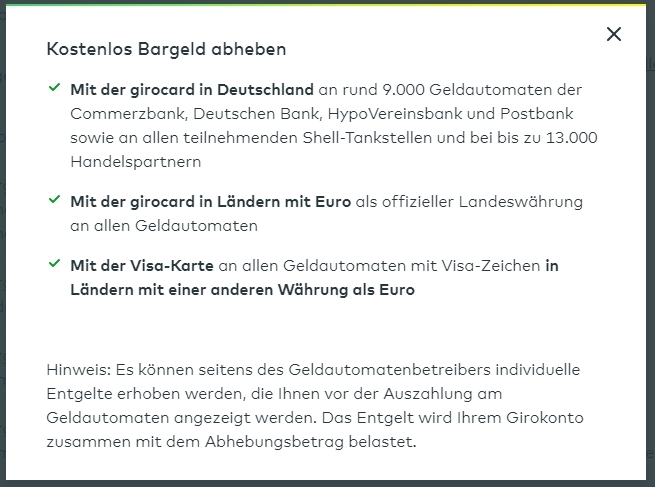Click the checkmark beside the Visa-Karte item
The width and height of the screenshot is (655, 487).
coord(53,265)
